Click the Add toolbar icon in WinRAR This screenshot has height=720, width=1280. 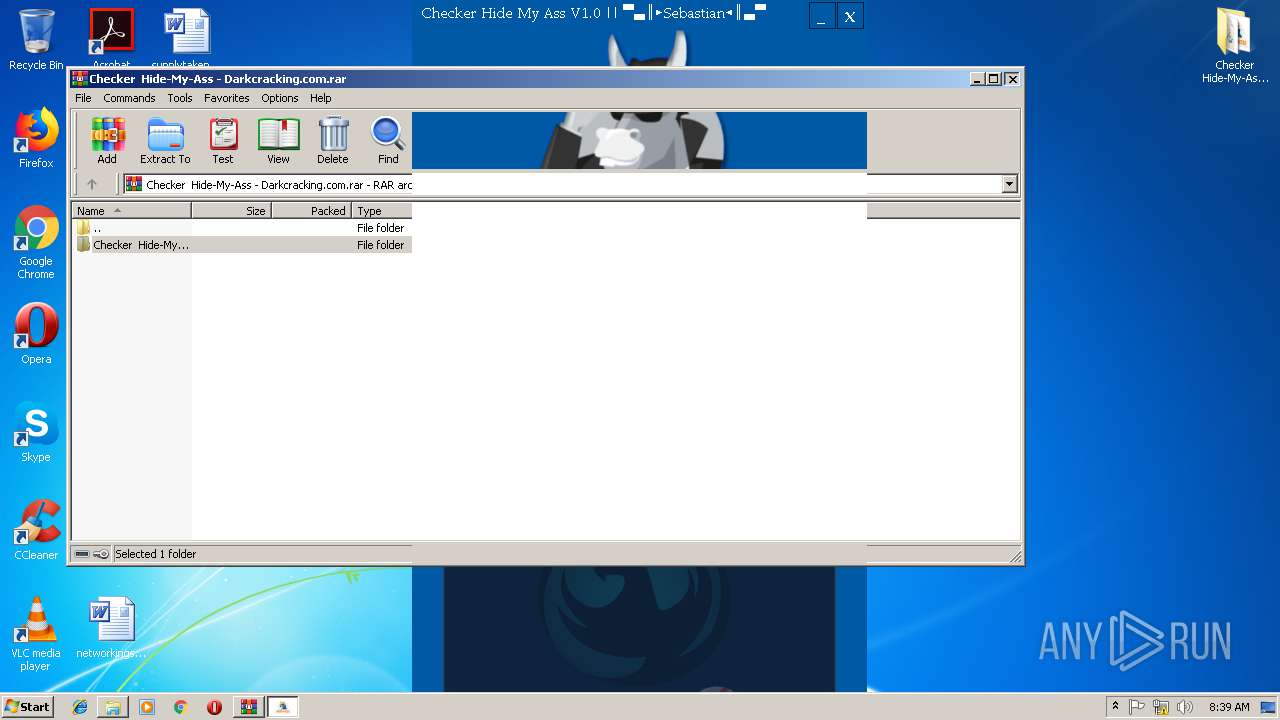107,140
